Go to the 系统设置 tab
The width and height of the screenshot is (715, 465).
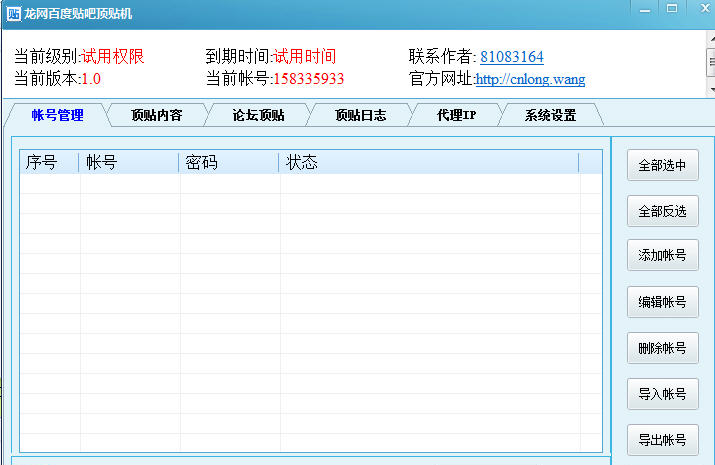coord(550,115)
